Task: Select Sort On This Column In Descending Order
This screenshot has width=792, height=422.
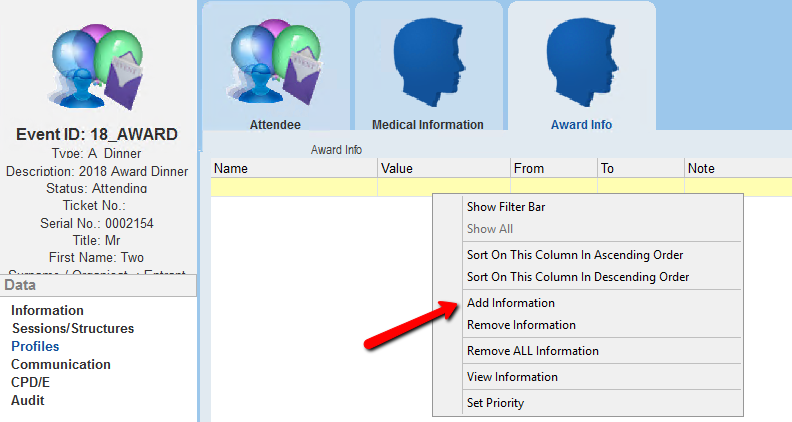Action: point(578,277)
